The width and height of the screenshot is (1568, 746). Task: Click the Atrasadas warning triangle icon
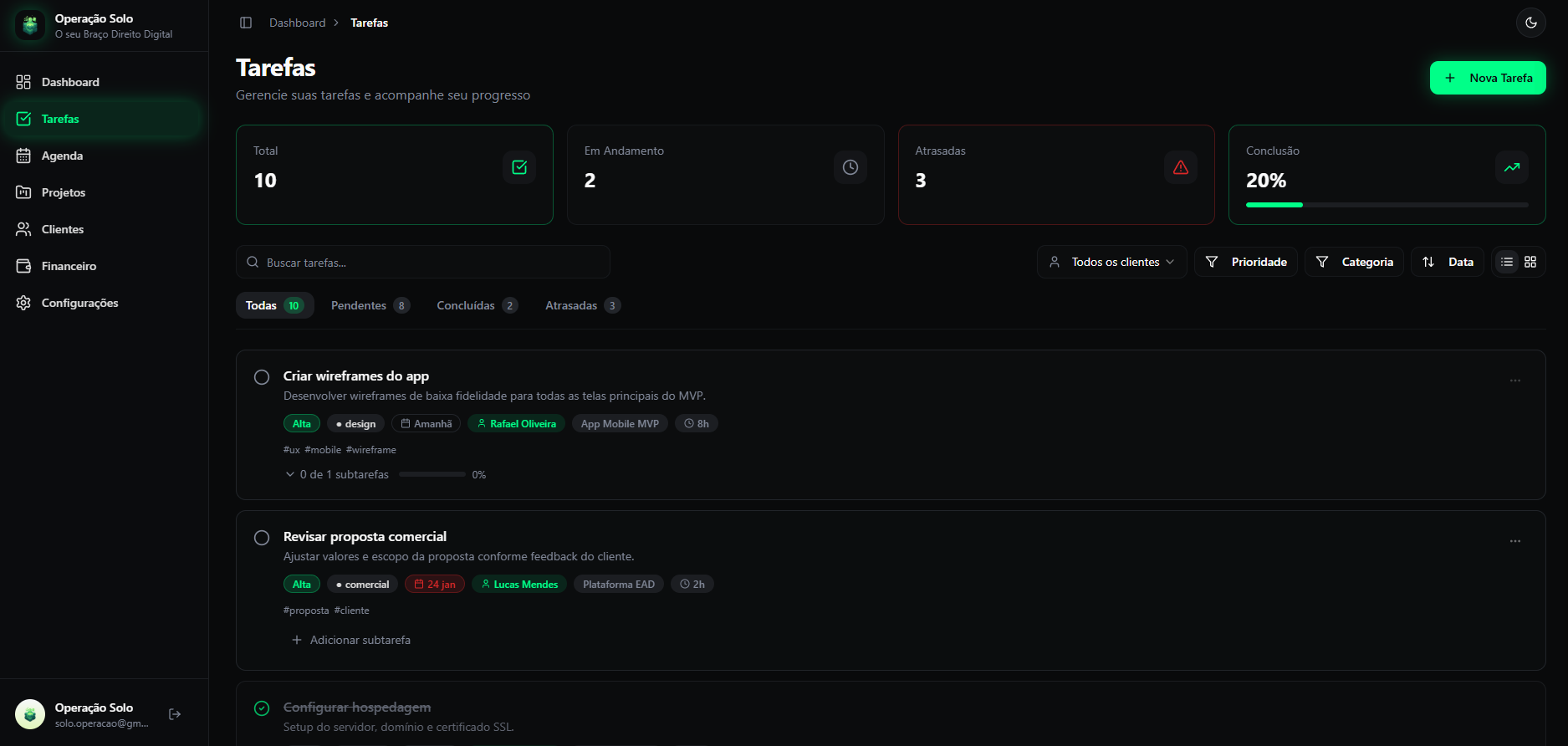(x=1180, y=167)
